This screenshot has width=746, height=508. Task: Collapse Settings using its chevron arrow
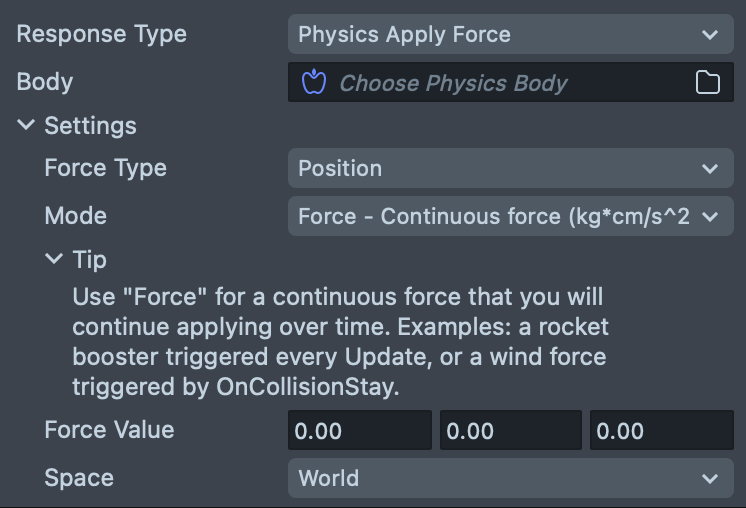tap(25, 126)
